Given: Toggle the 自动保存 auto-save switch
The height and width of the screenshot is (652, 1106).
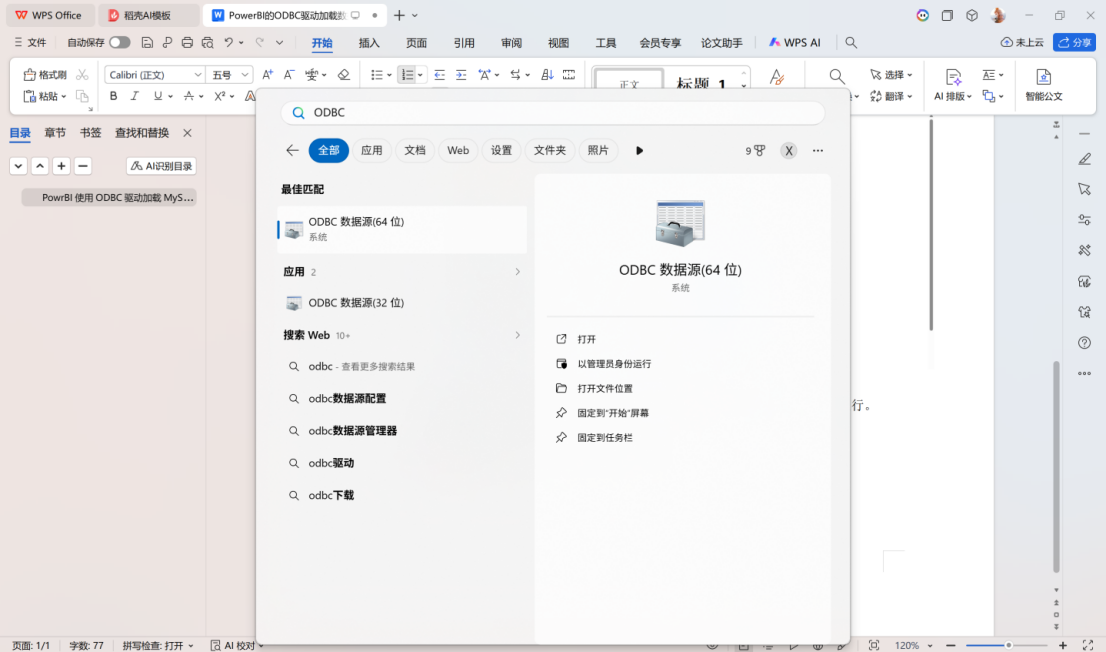Looking at the screenshot, I should 120,42.
